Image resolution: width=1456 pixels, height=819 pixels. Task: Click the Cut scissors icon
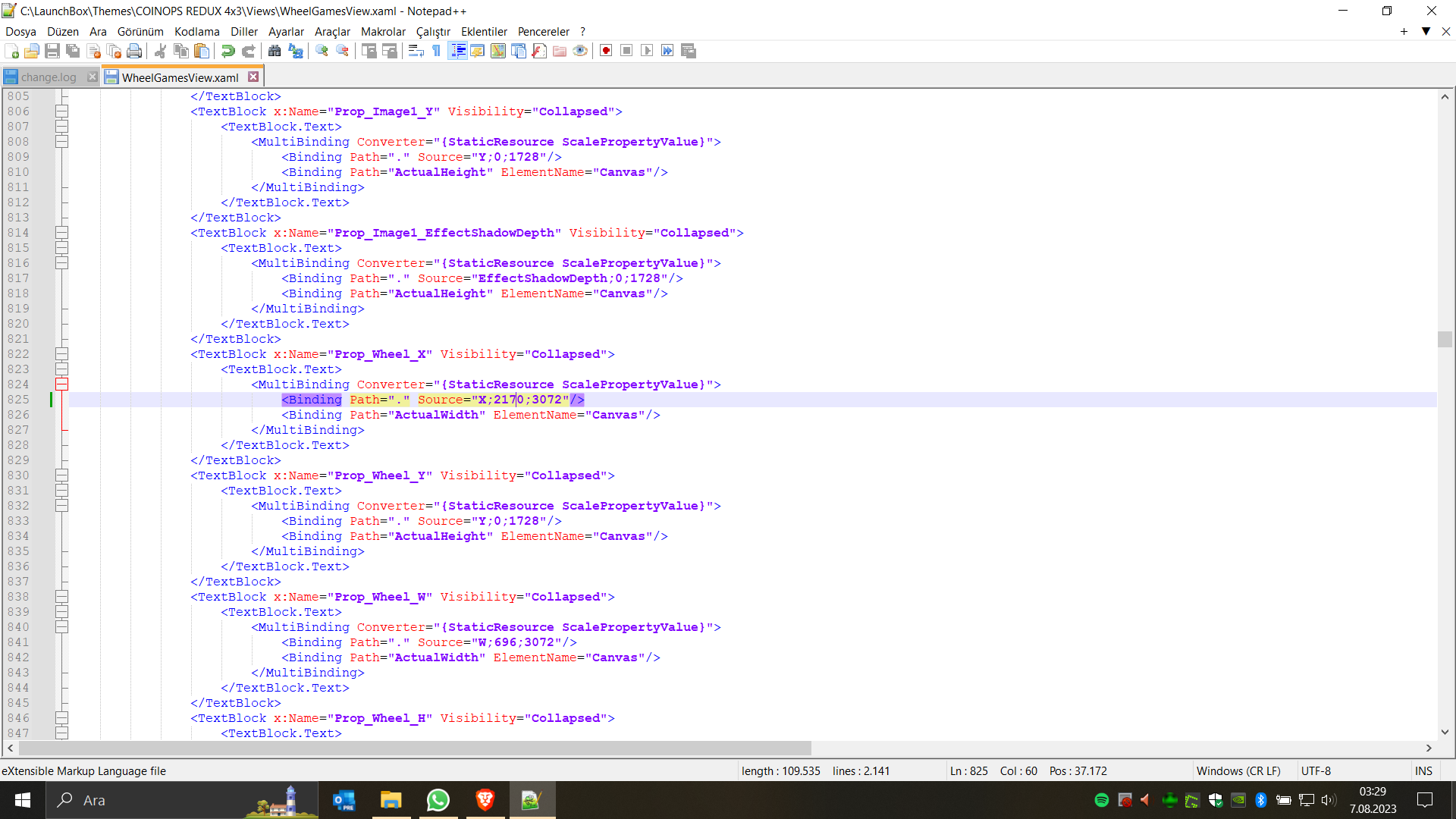click(x=160, y=51)
